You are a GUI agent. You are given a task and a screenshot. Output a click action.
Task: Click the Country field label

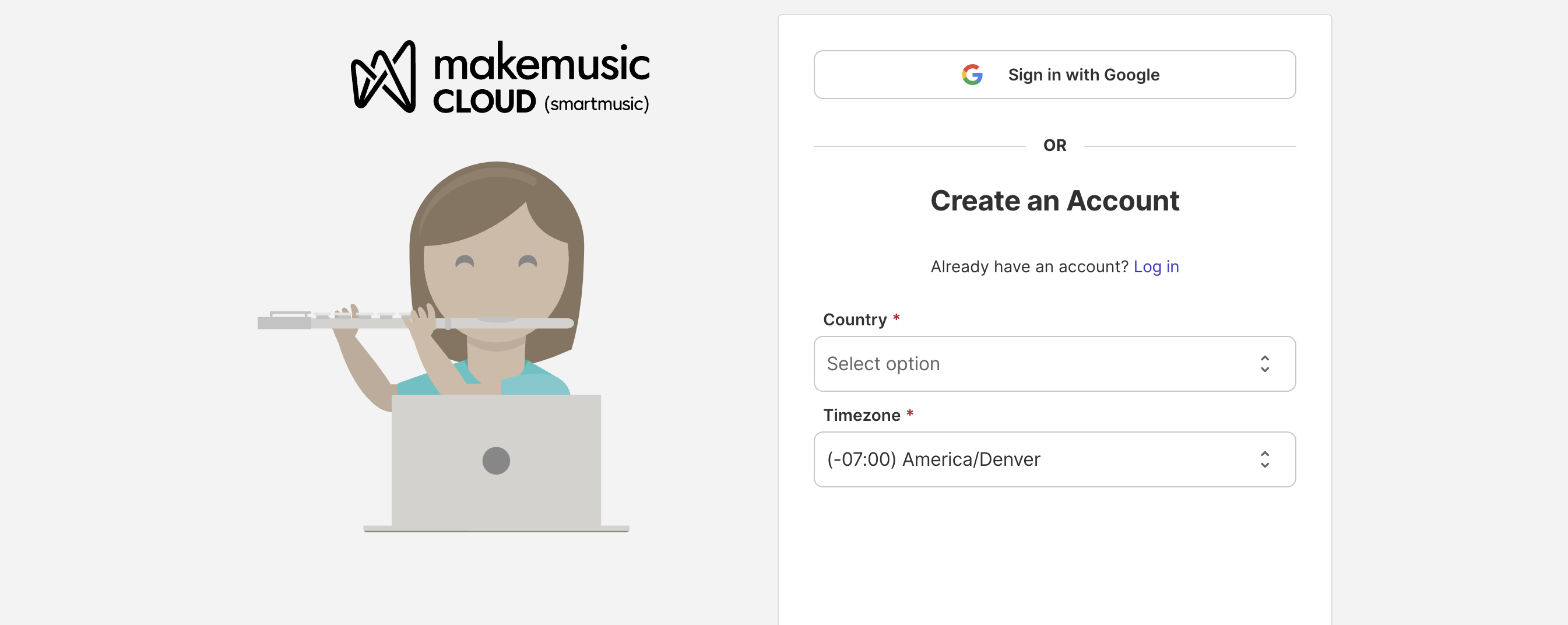(855, 319)
